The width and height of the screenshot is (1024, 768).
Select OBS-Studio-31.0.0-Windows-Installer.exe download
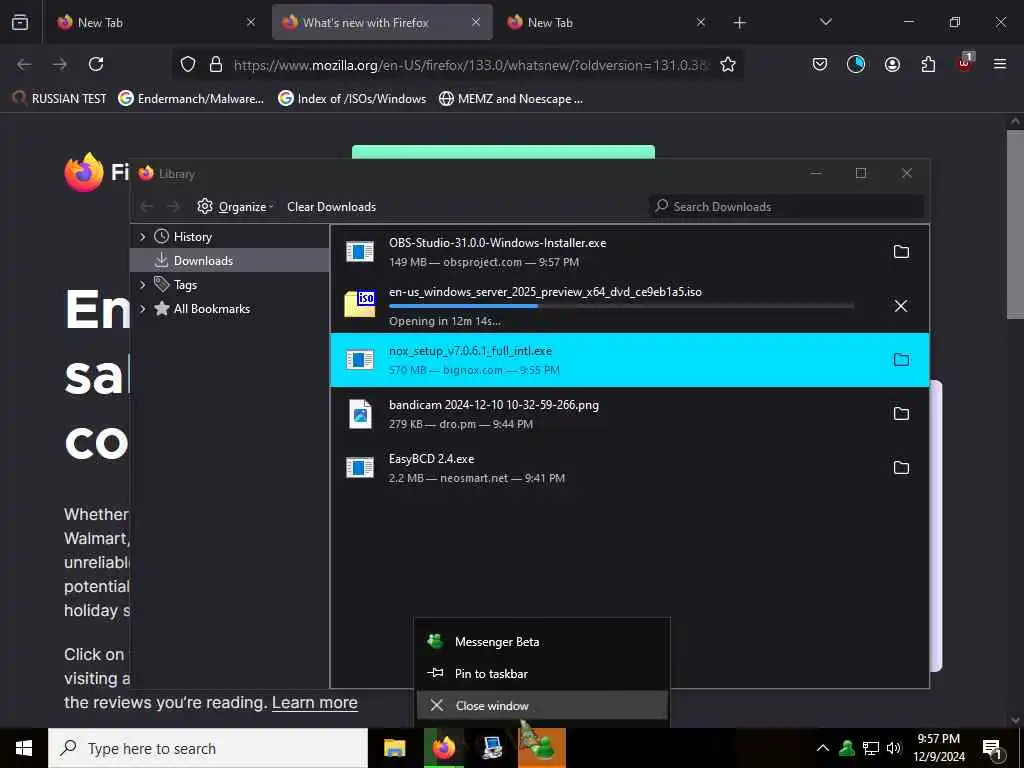click(x=630, y=252)
